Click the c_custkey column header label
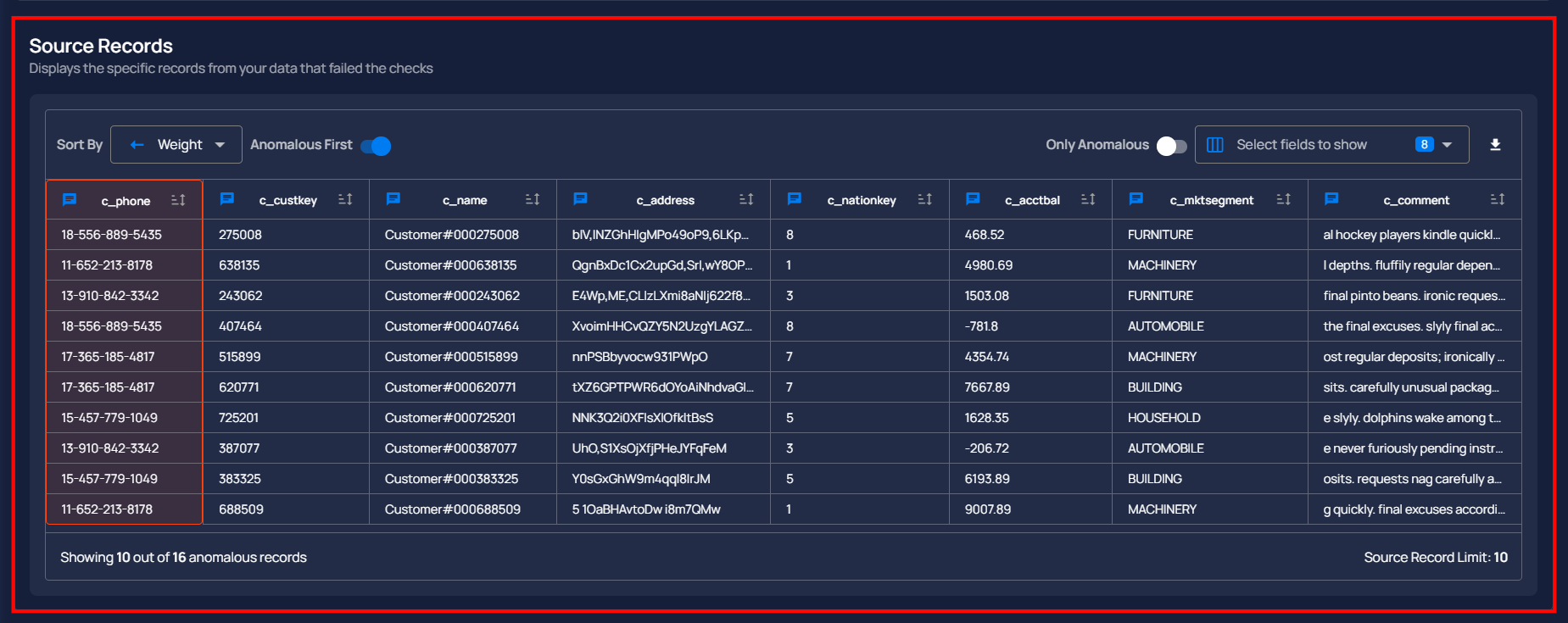Viewport: 1568px width, 623px height. 288,200
